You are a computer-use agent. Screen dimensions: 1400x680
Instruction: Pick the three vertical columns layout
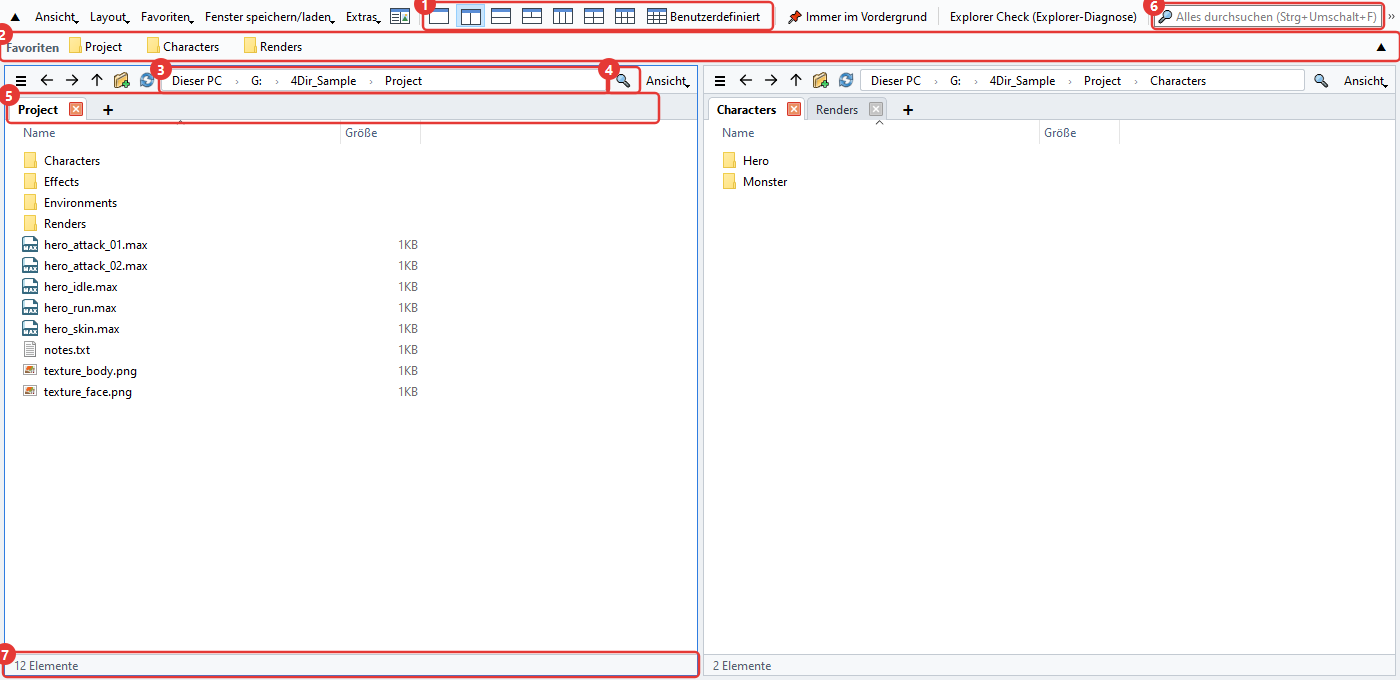(x=563, y=16)
